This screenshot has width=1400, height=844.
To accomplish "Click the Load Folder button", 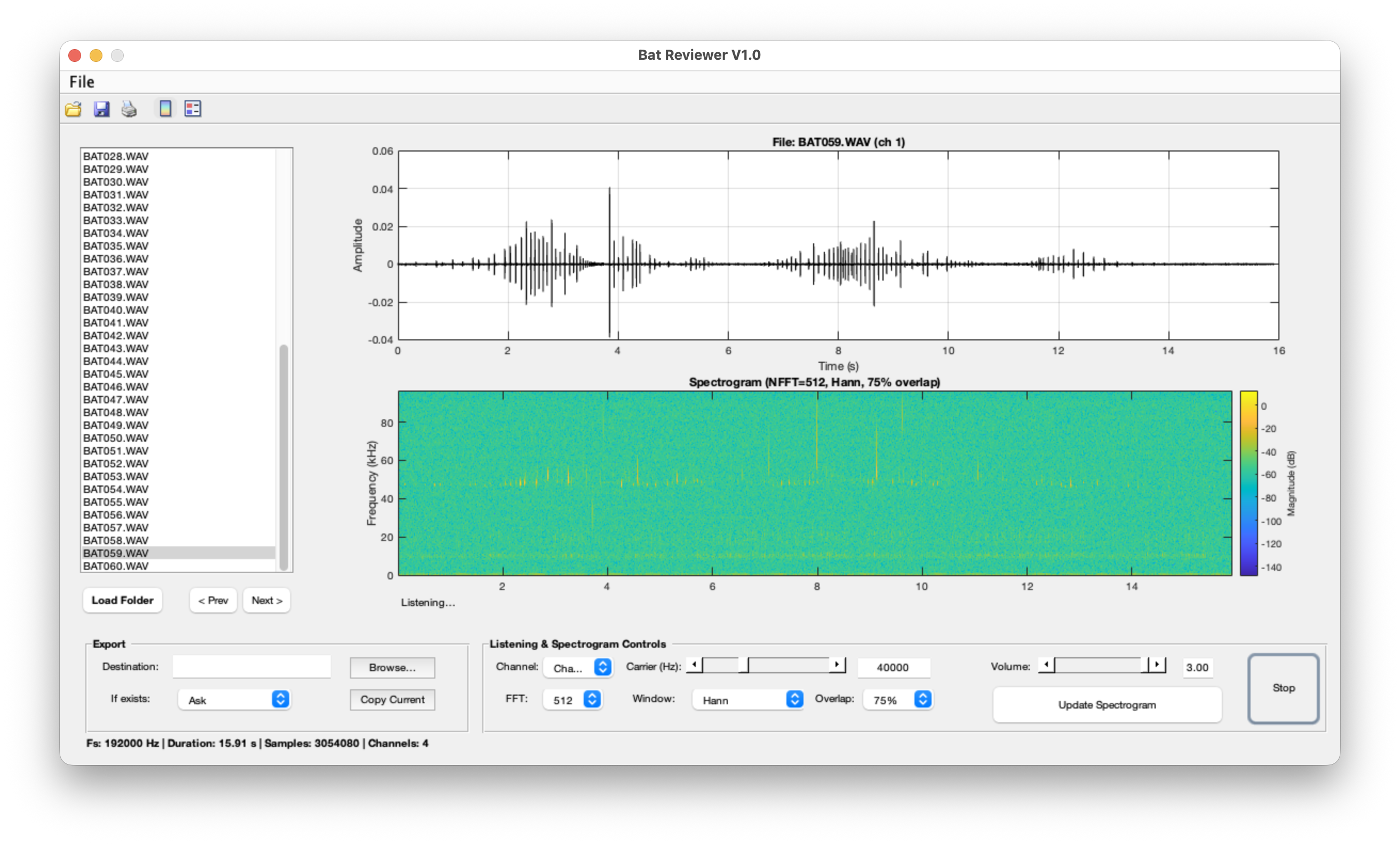I will point(122,600).
